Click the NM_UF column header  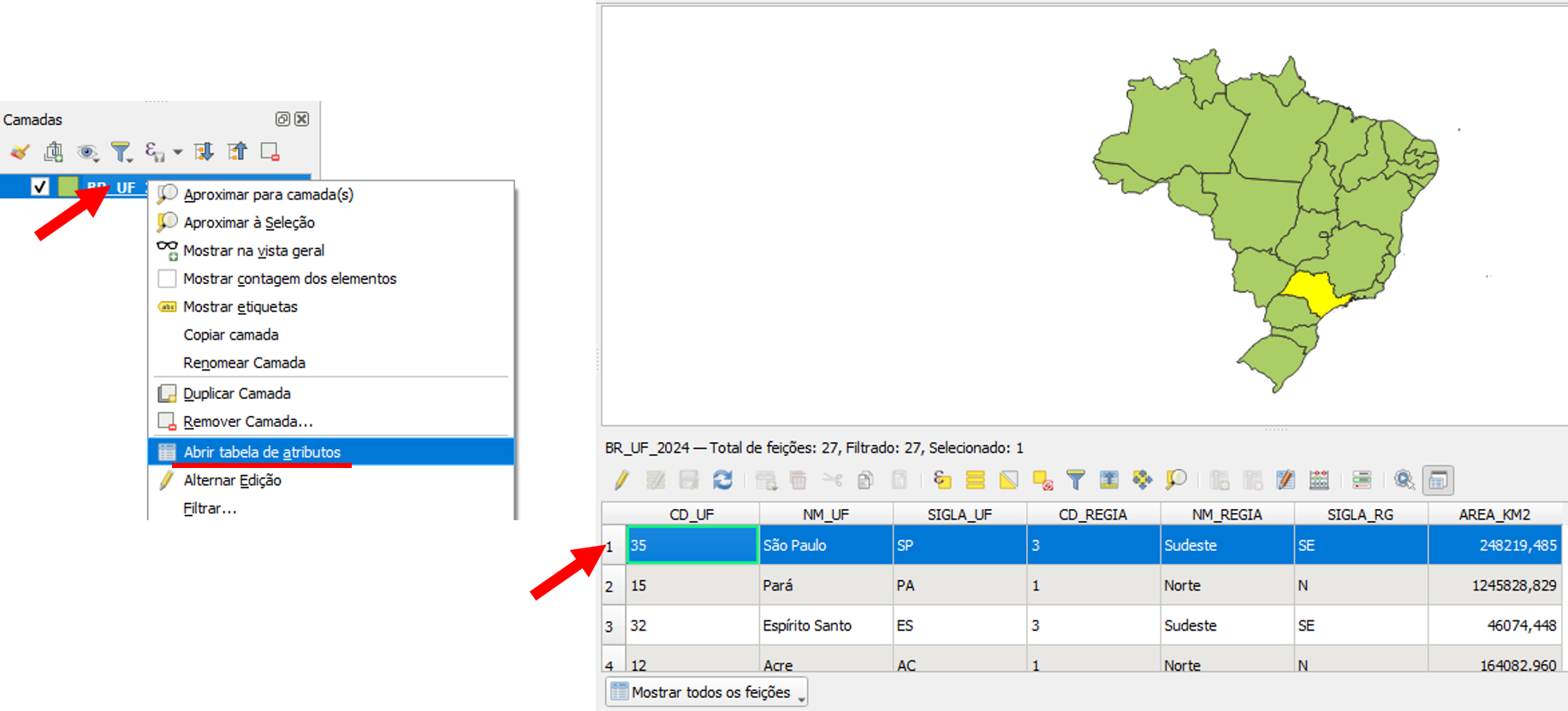click(825, 514)
